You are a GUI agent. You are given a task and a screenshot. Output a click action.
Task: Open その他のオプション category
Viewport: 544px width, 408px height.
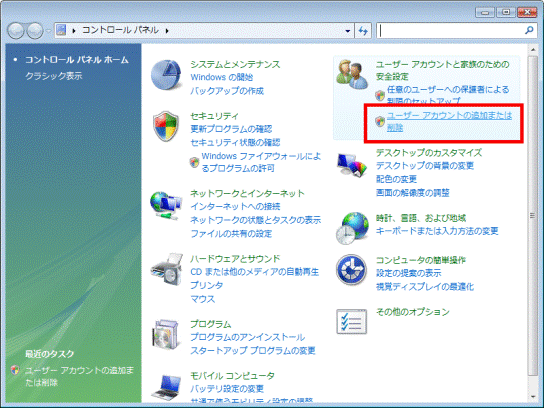click(413, 312)
